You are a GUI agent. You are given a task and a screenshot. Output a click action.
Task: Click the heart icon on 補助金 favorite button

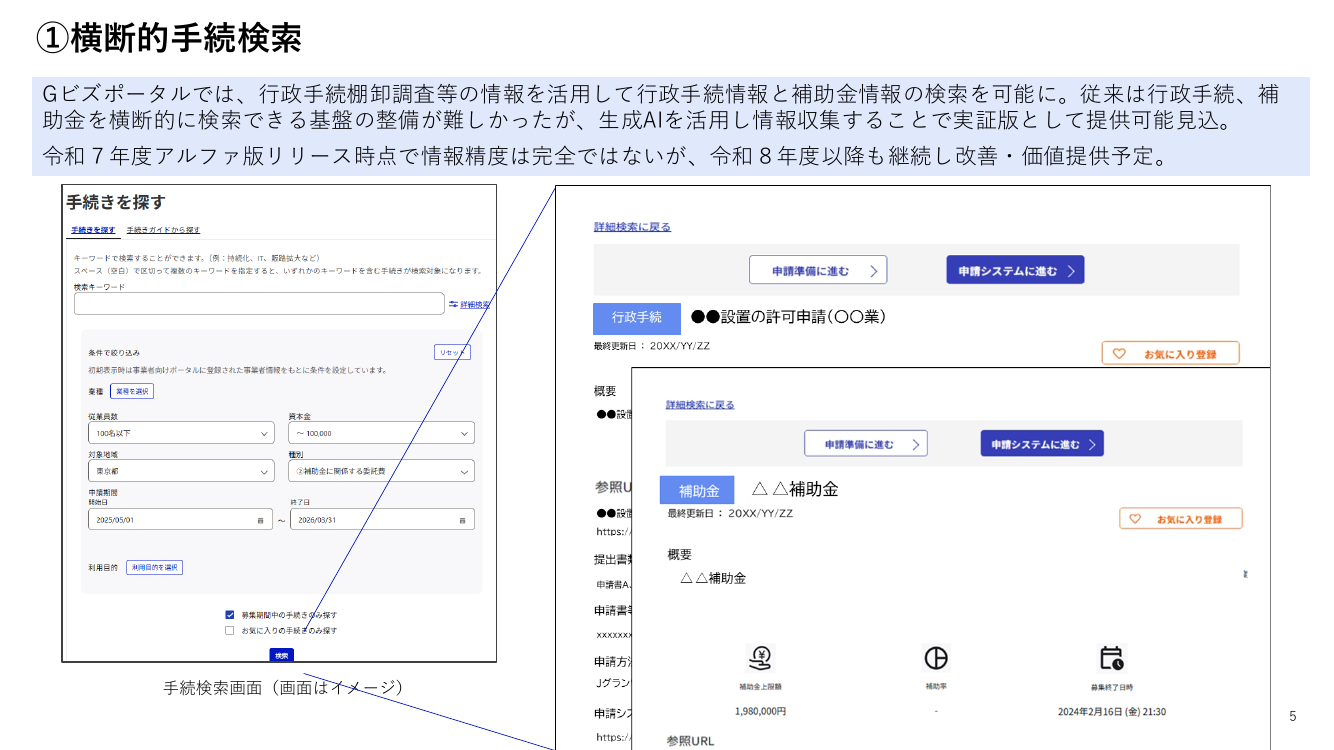pos(1135,519)
